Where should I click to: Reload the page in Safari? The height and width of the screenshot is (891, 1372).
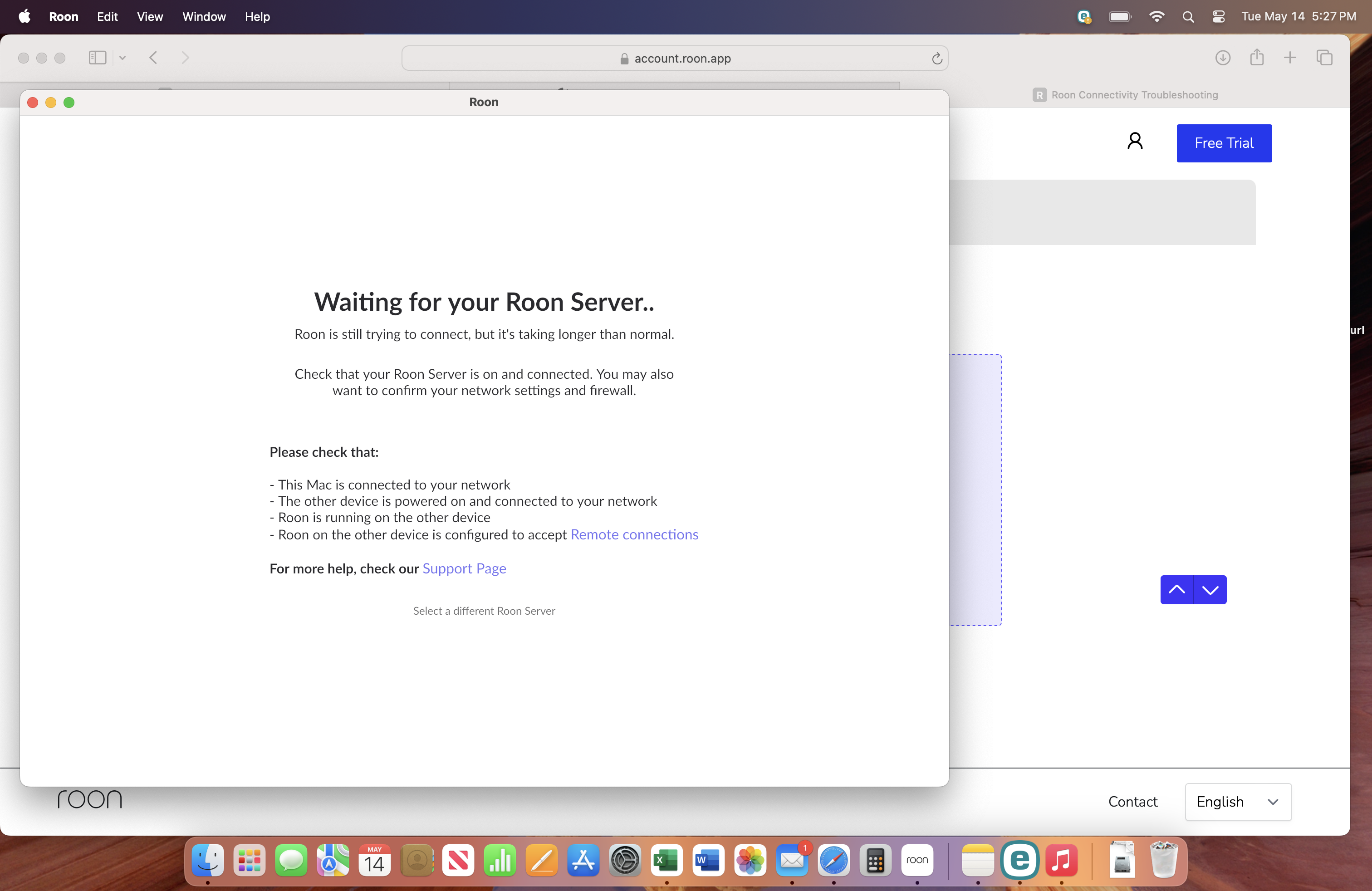click(937, 58)
